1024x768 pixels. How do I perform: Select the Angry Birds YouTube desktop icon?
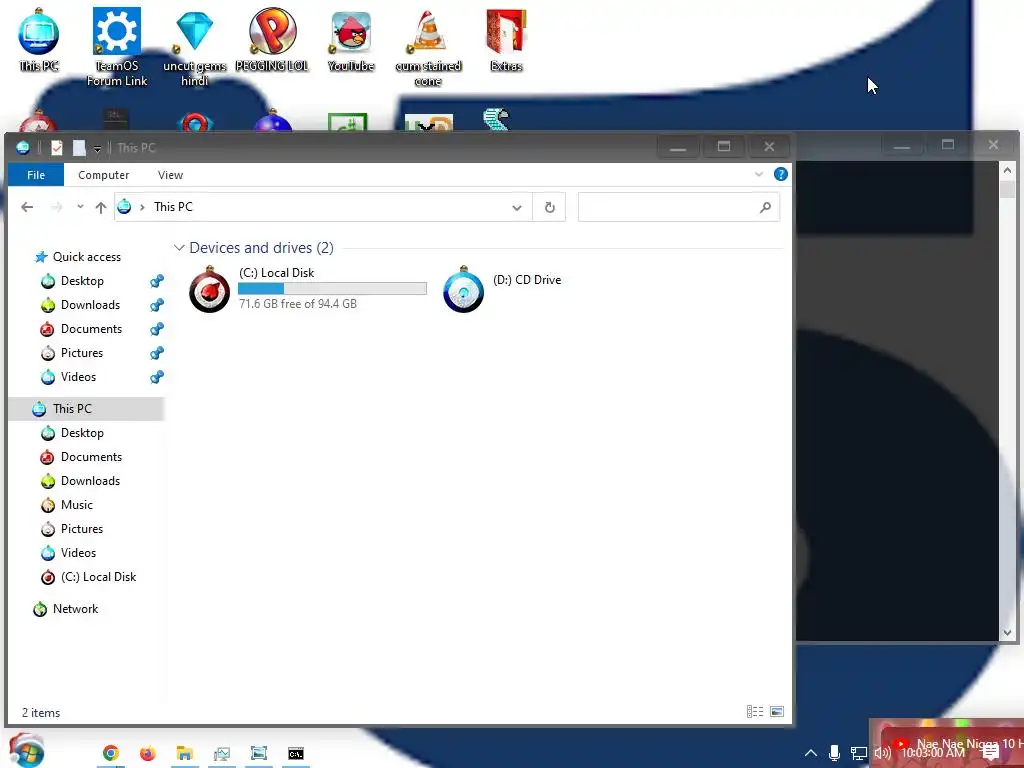pyautogui.click(x=351, y=40)
